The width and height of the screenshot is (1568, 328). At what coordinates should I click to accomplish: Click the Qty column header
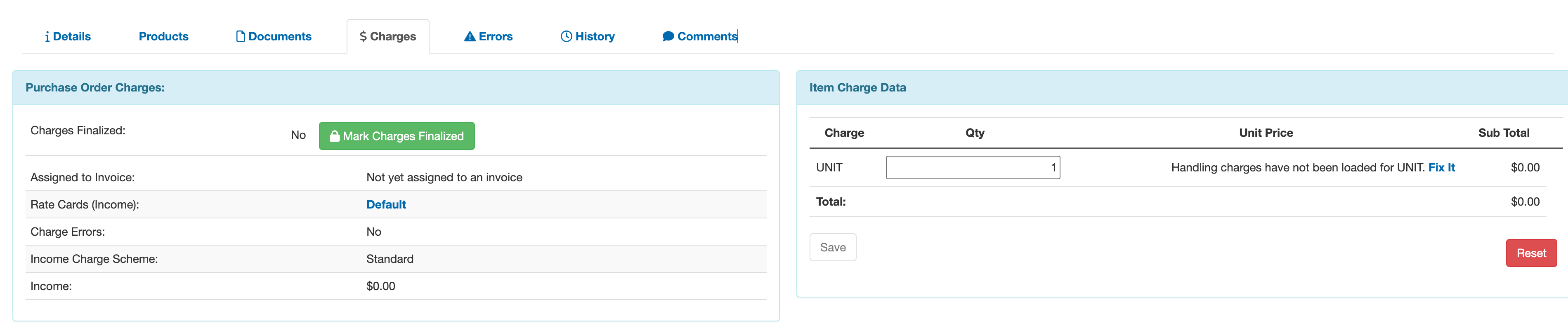[x=975, y=133]
